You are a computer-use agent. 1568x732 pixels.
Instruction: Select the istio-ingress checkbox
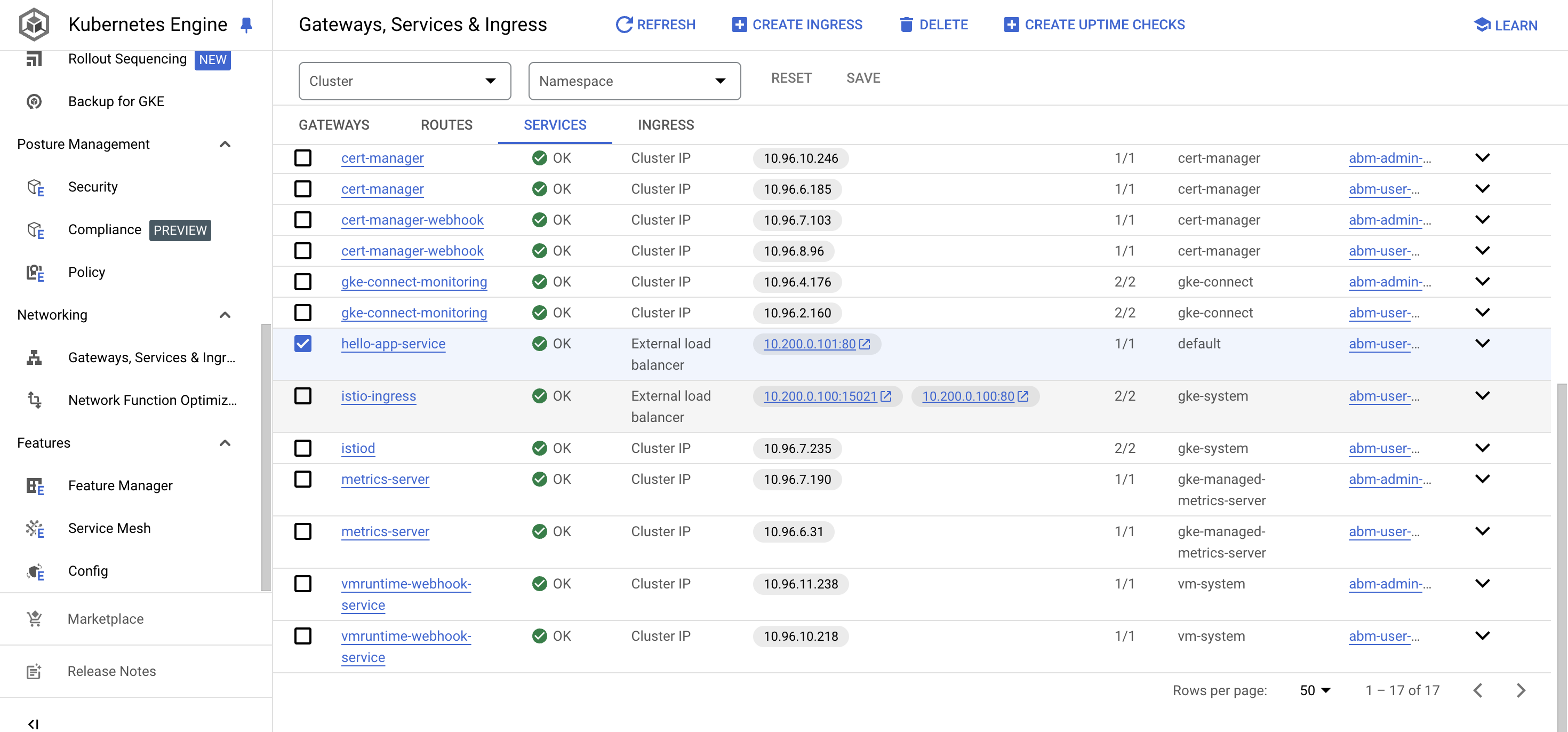pos(302,396)
